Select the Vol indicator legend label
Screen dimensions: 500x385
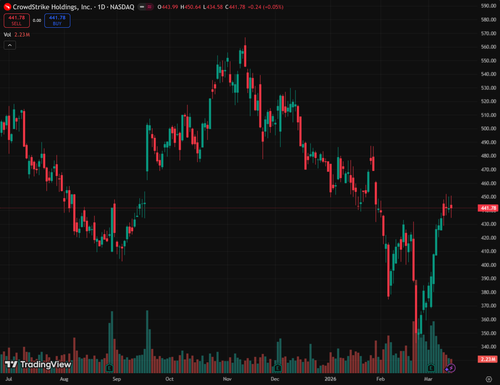tap(7, 35)
